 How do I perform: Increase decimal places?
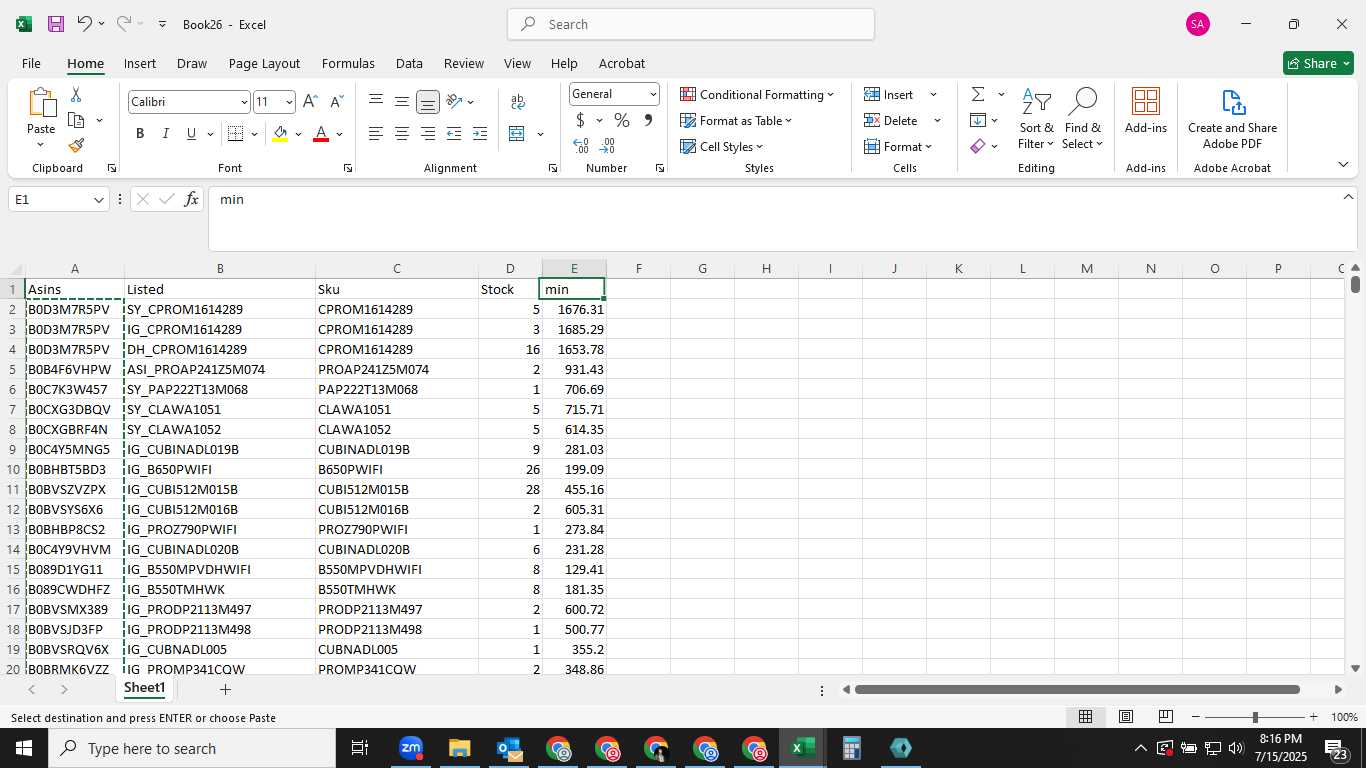[581, 146]
